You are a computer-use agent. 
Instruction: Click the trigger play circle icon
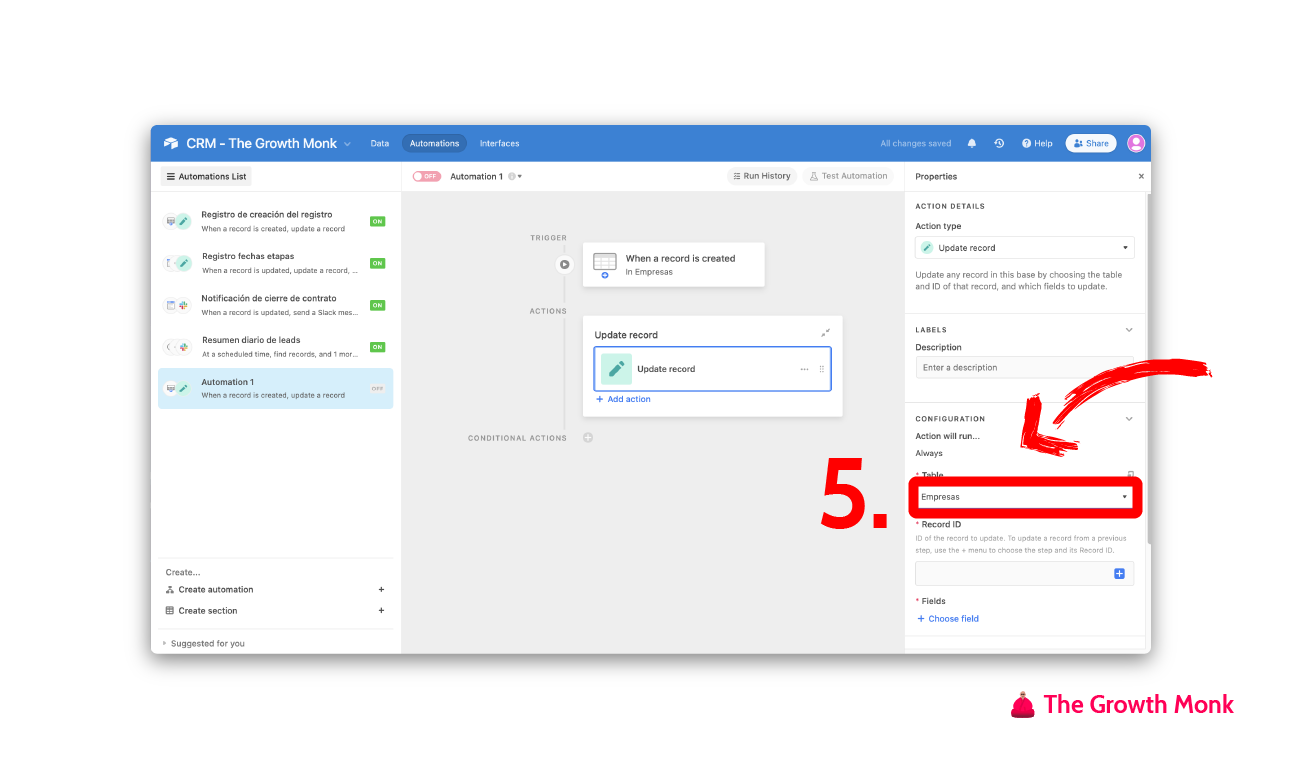[565, 265]
